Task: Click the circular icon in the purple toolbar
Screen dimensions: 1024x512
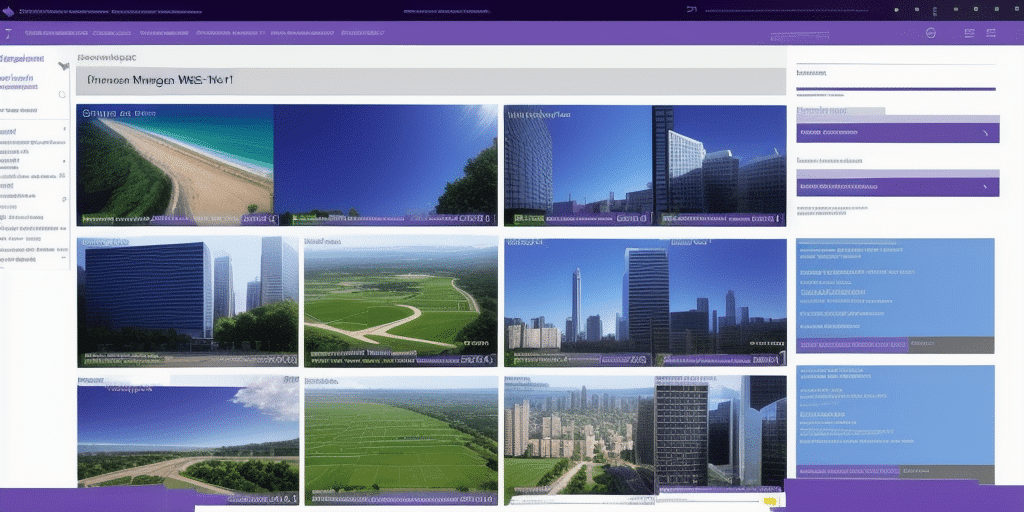Action: coord(931,33)
